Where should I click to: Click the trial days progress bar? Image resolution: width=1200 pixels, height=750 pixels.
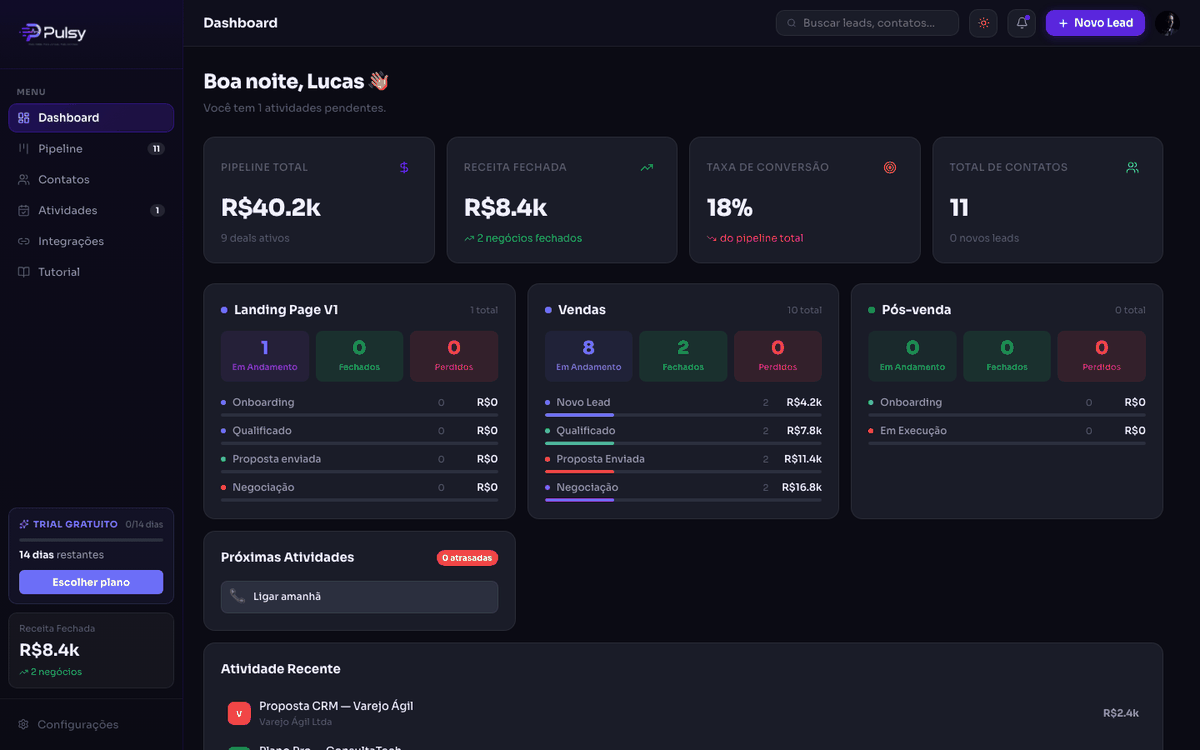point(91,540)
